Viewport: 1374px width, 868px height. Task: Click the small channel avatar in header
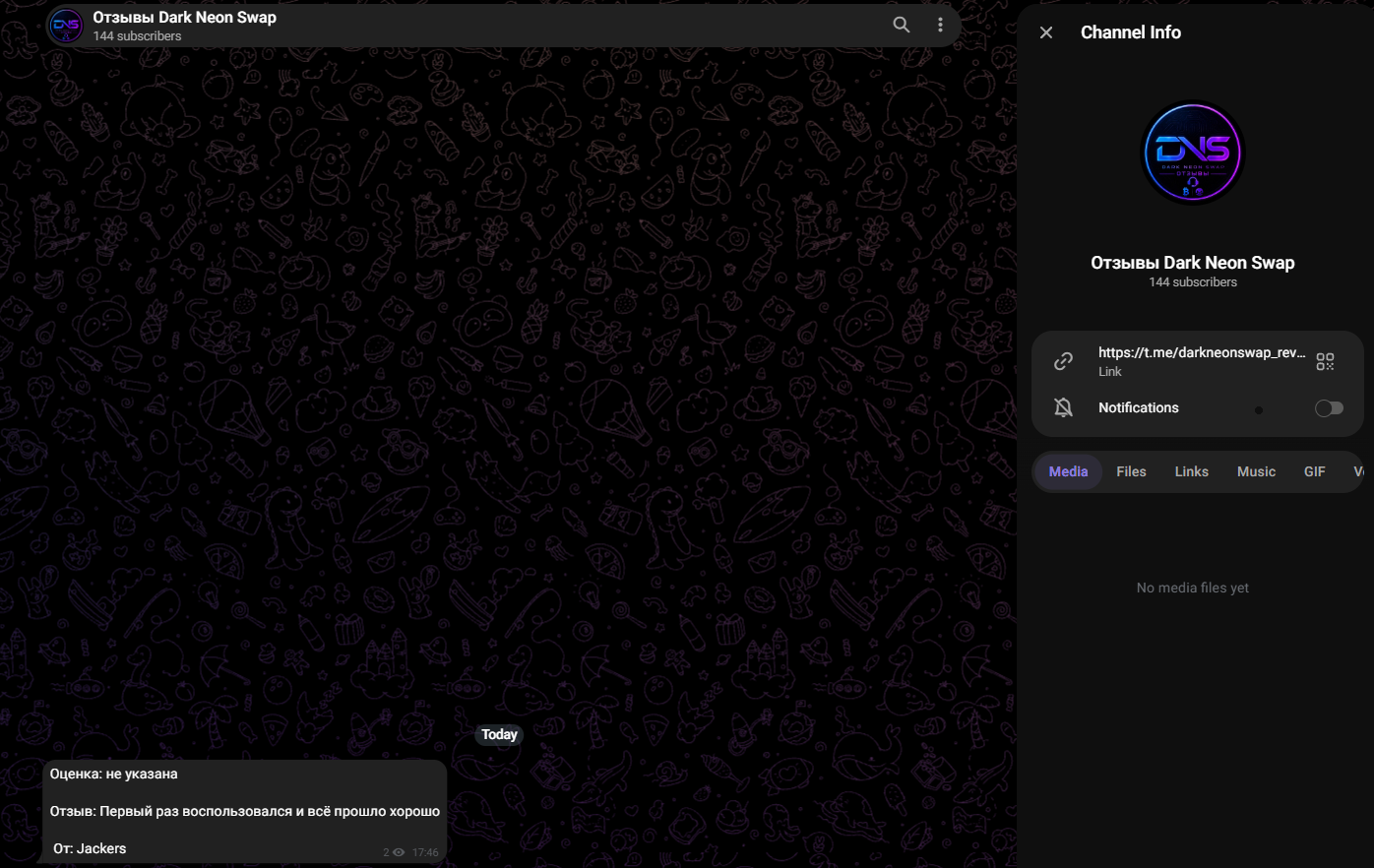(66, 26)
